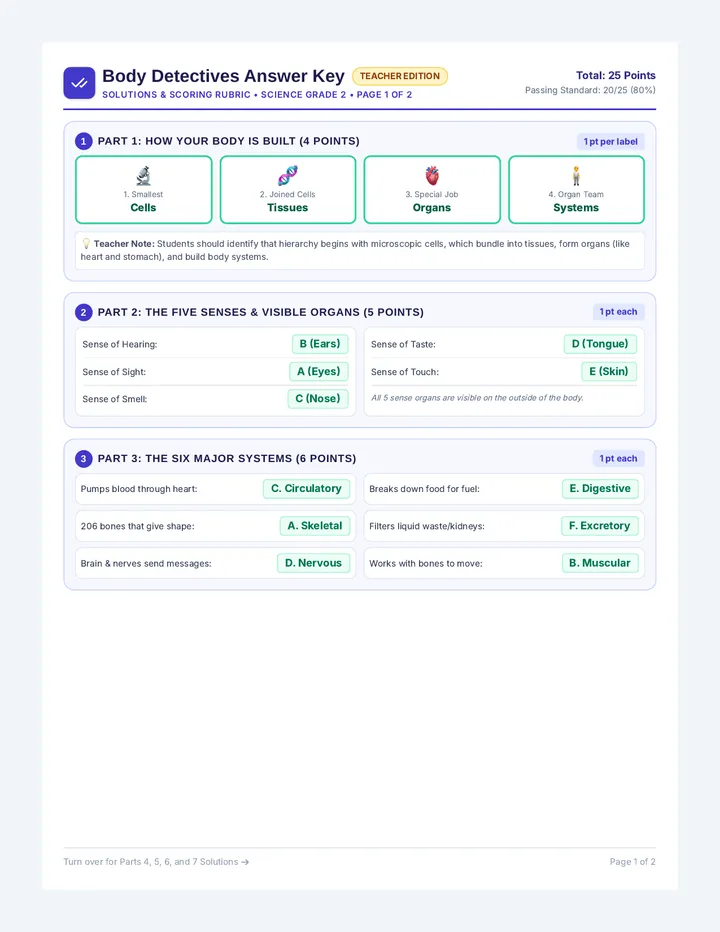Select the Tissues answer card
720x932 pixels.
[x=288, y=190]
